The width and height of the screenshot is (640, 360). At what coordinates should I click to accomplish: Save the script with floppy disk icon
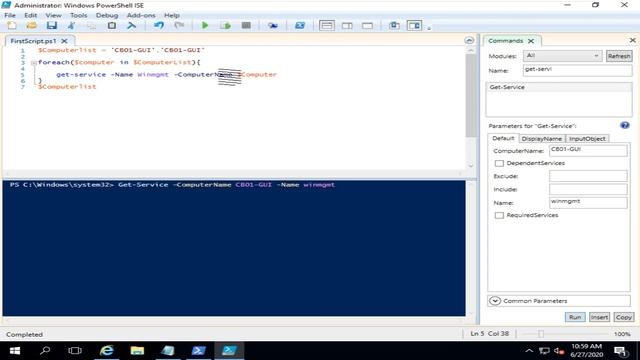coord(51,25)
